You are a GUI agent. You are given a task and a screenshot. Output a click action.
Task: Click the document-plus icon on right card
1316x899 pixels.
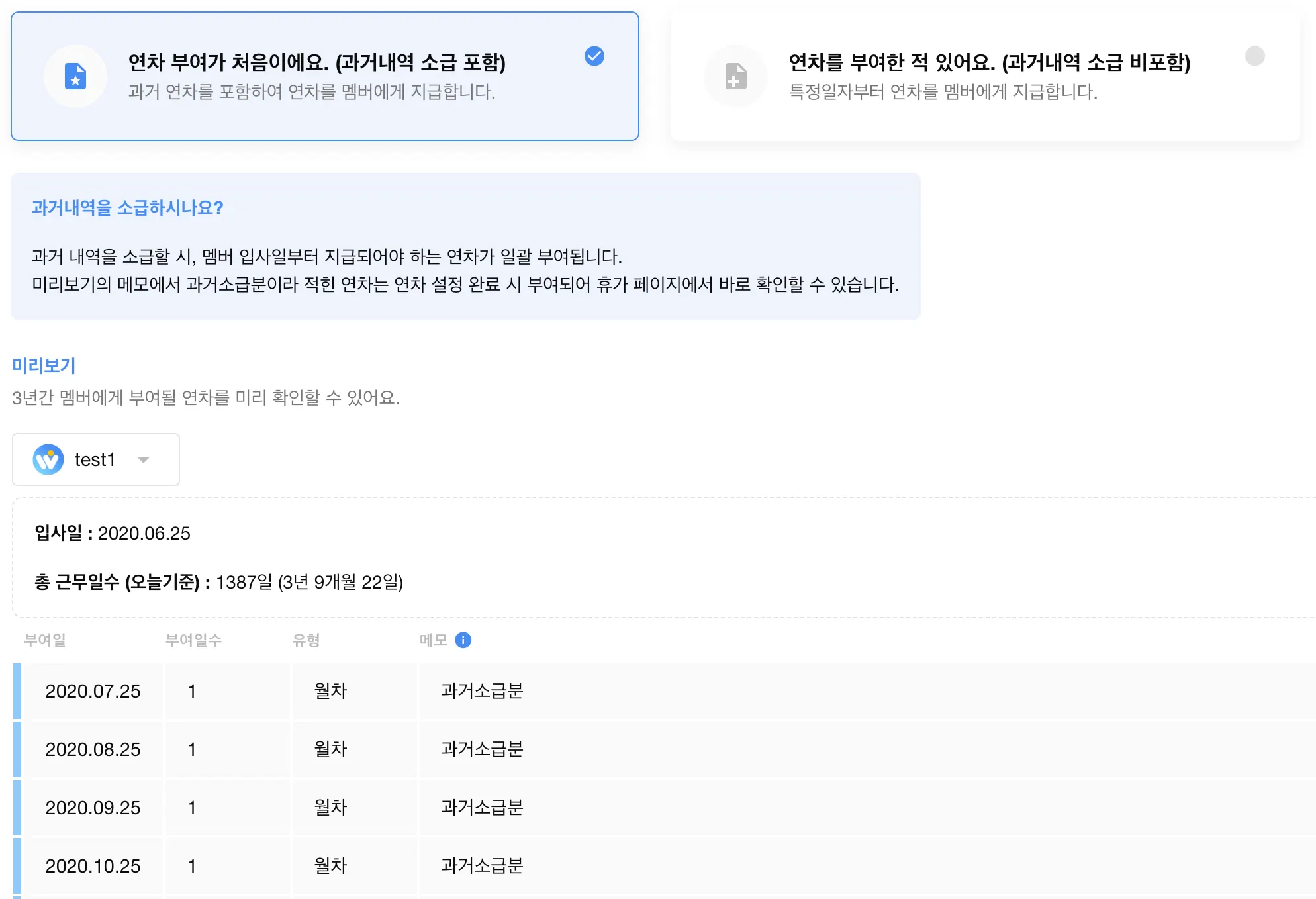coord(735,76)
